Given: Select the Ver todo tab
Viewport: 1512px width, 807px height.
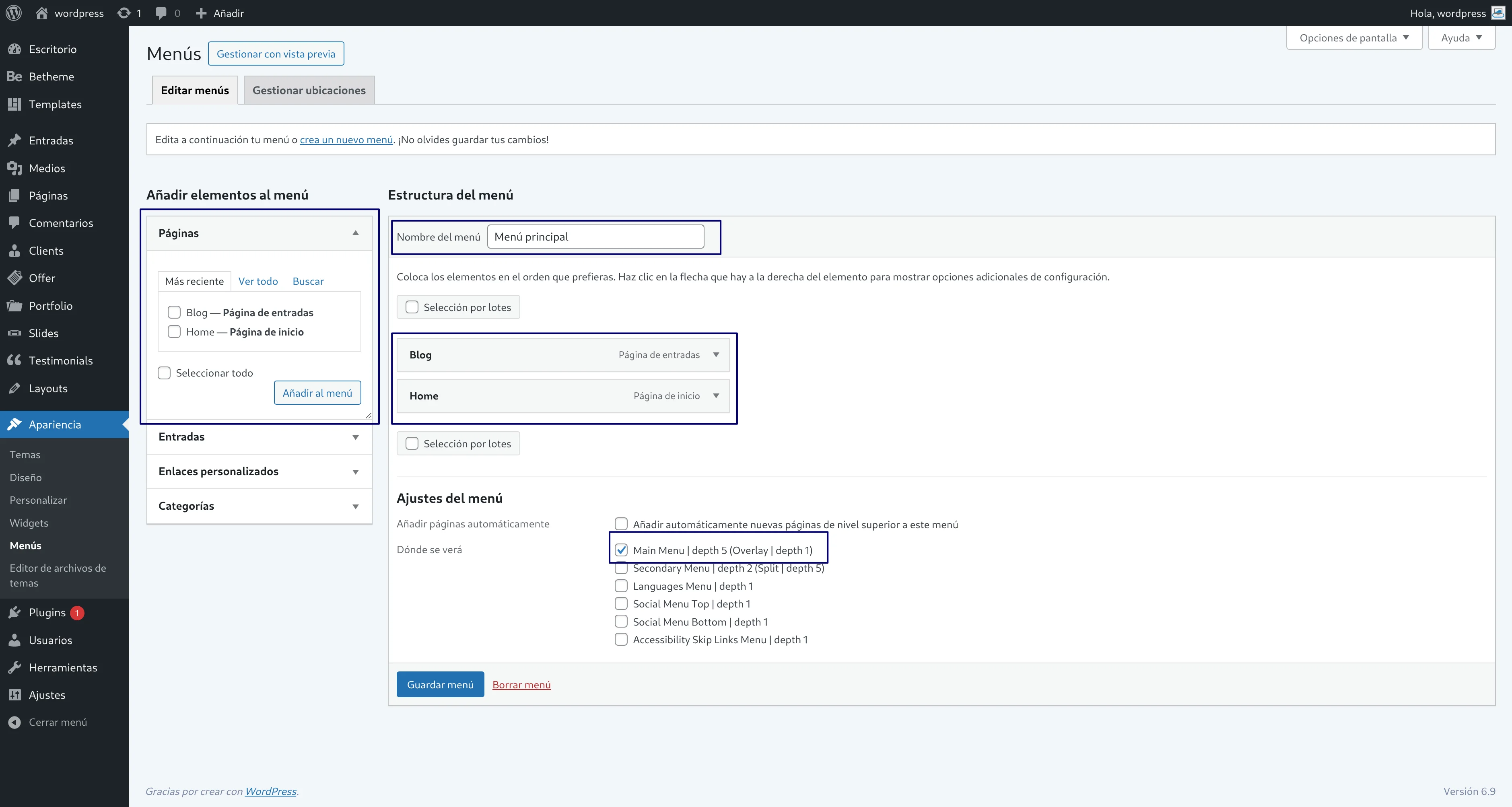Looking at the screenshot, I should [257, 281].
